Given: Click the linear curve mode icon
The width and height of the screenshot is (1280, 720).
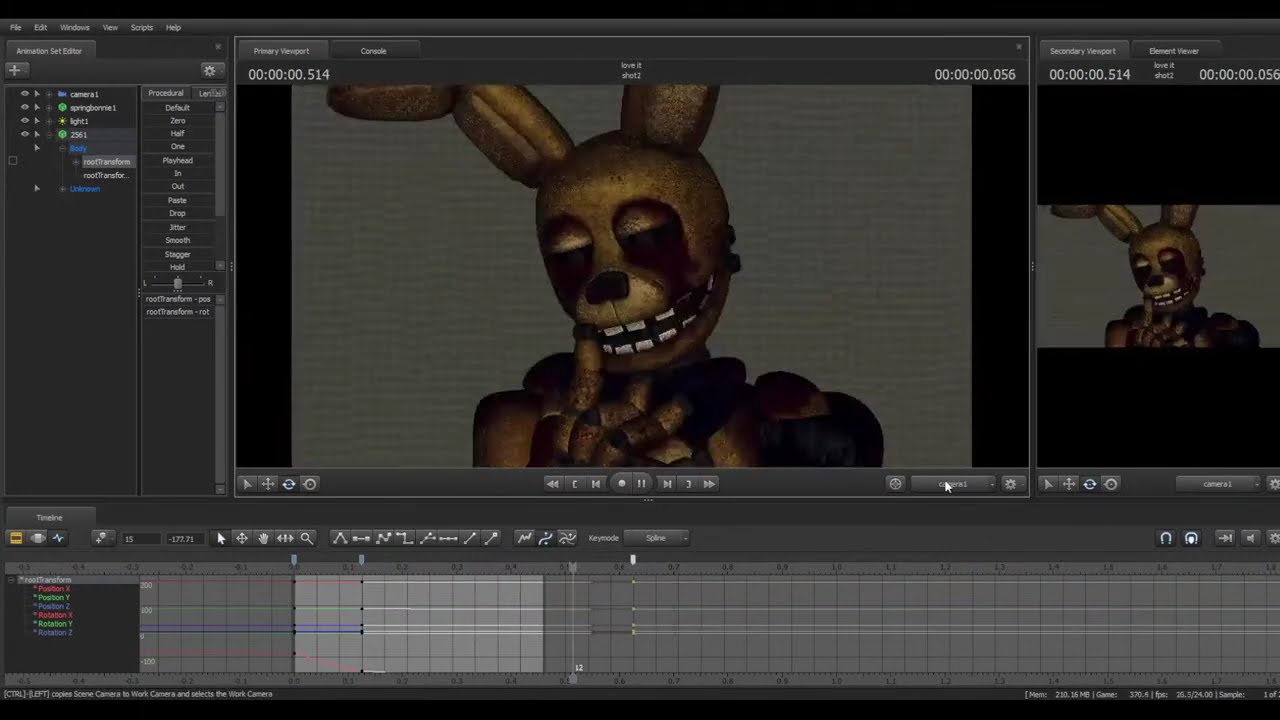Looking at the screenshot, I should pyautogui.click(x=524, y=538).
